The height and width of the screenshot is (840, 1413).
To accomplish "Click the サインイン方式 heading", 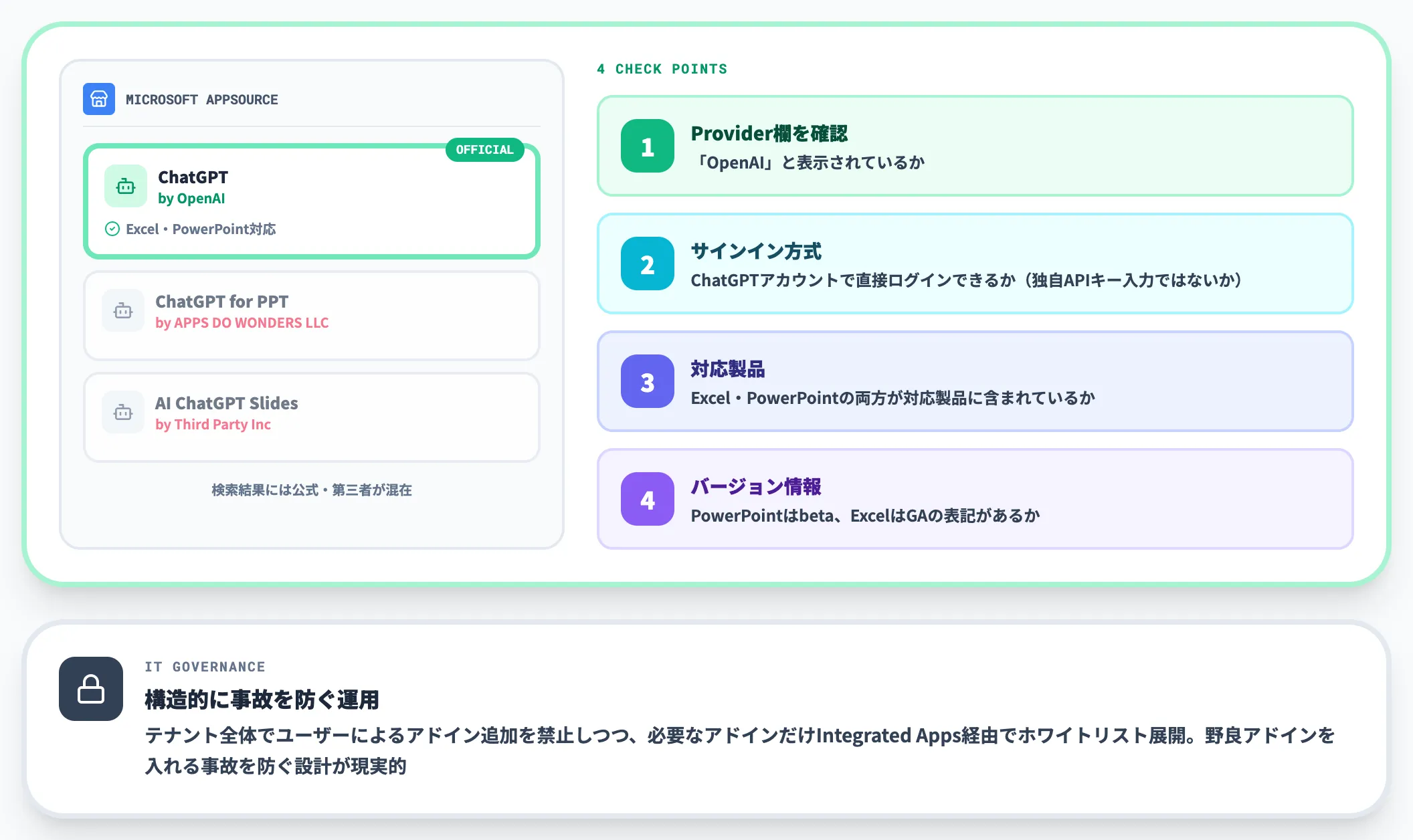I will coord(756,251).
